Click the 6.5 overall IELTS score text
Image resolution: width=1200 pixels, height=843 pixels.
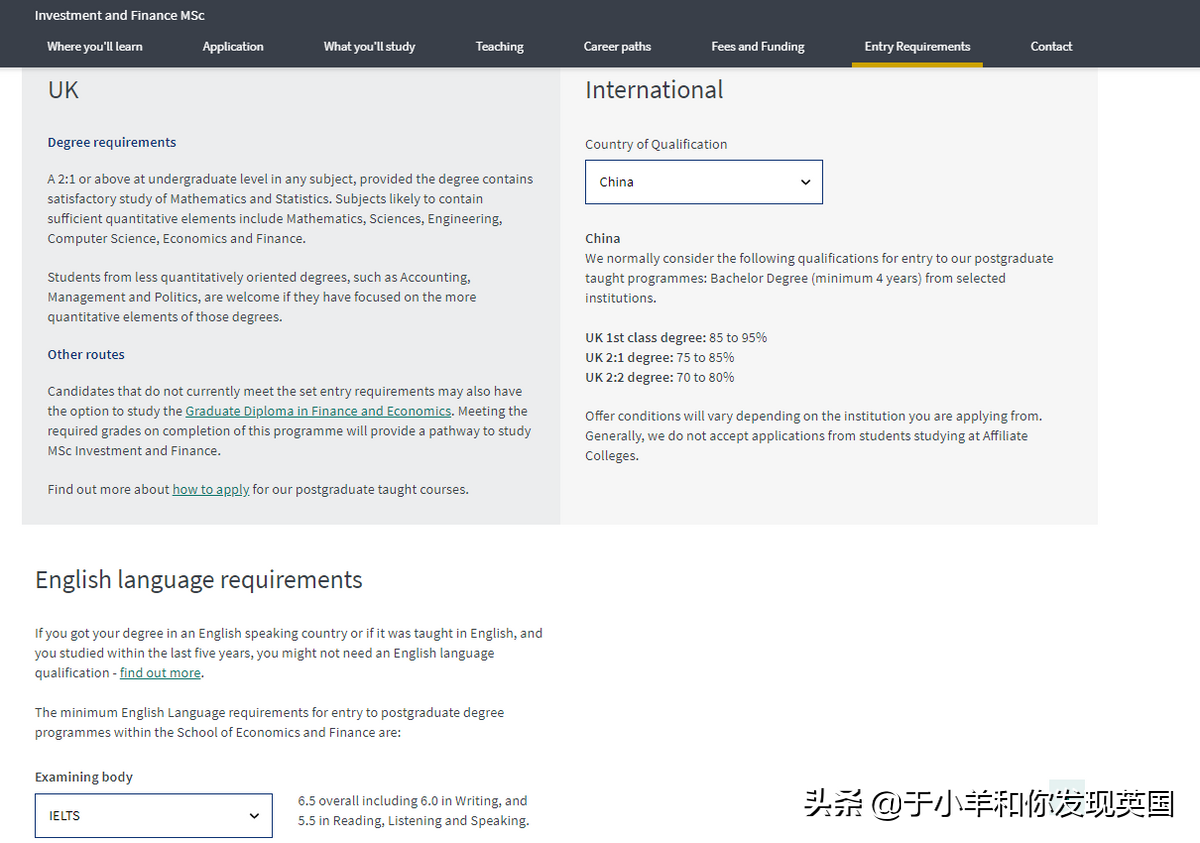point(413,811)
